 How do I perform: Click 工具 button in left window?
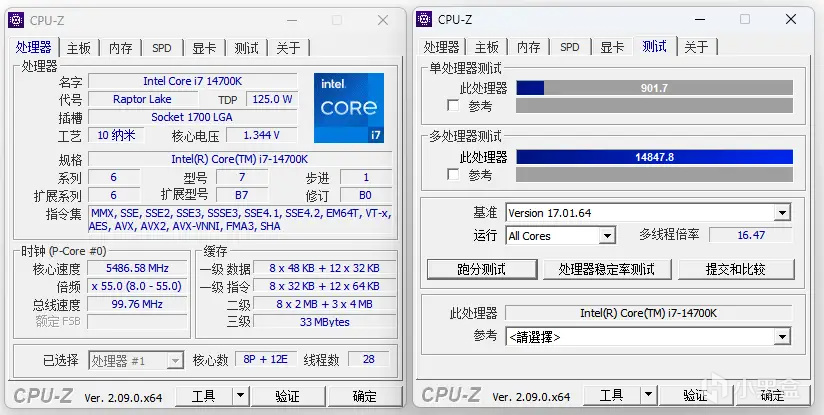pyautogui.click(x=203, y=396)
